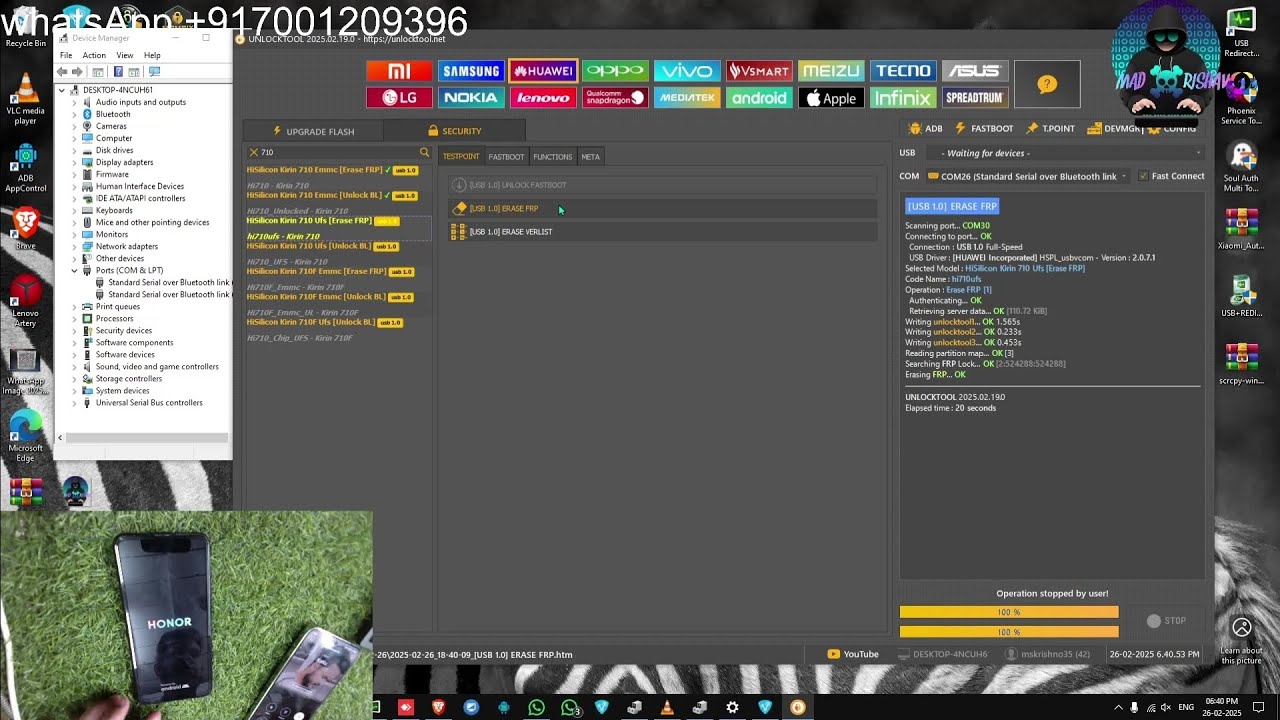This screenshot has height=720, width=1280.
Task: Run [USB 1.0] ERASE VERLIST operation
Action: [662, 232]
